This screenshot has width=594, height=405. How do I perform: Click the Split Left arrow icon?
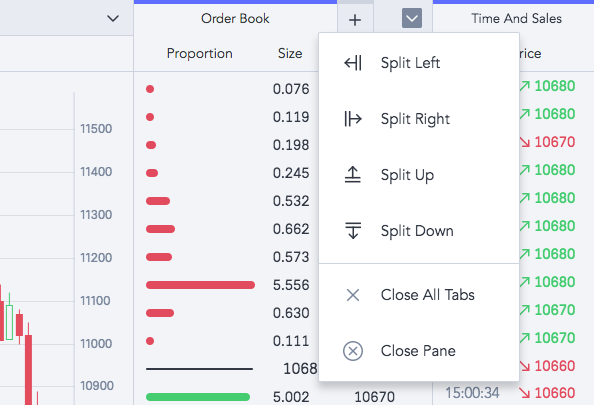(x=353, y=63)
